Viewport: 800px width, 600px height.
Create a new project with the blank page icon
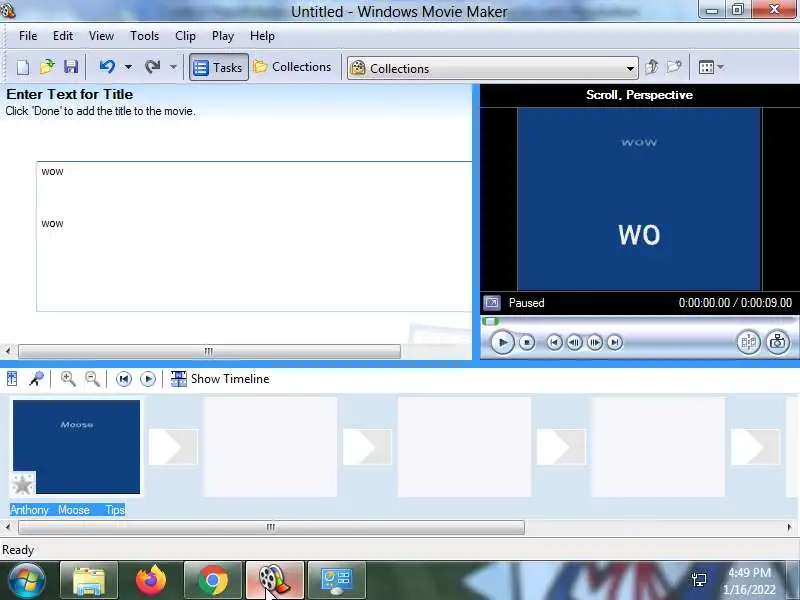(23, 67)
